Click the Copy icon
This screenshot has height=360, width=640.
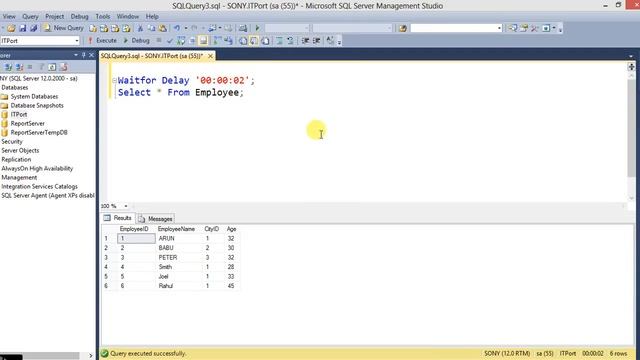coord(151,28)
